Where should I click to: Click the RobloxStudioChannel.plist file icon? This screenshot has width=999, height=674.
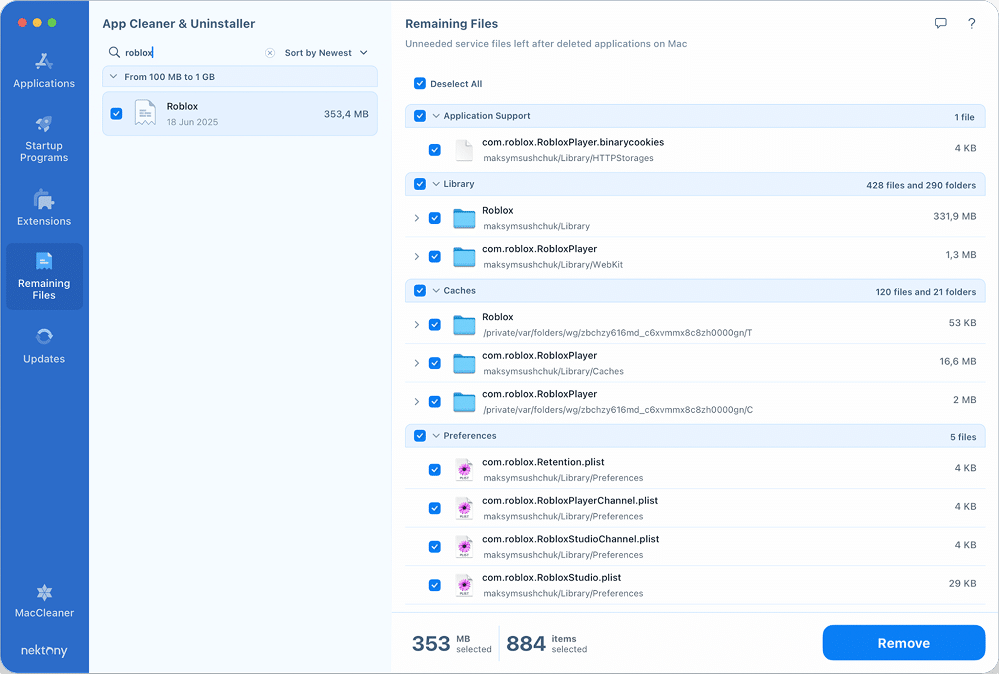click(x=464, y=547)
